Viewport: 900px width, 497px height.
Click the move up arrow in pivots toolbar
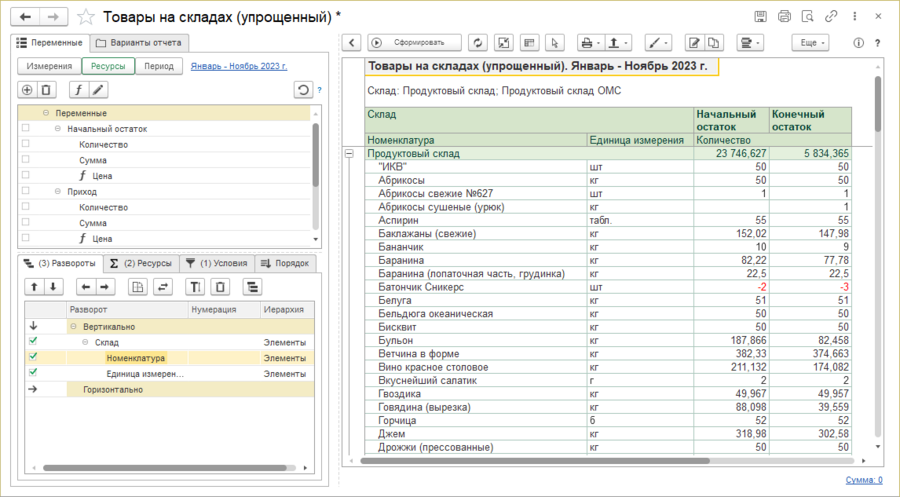coord(32,287)
